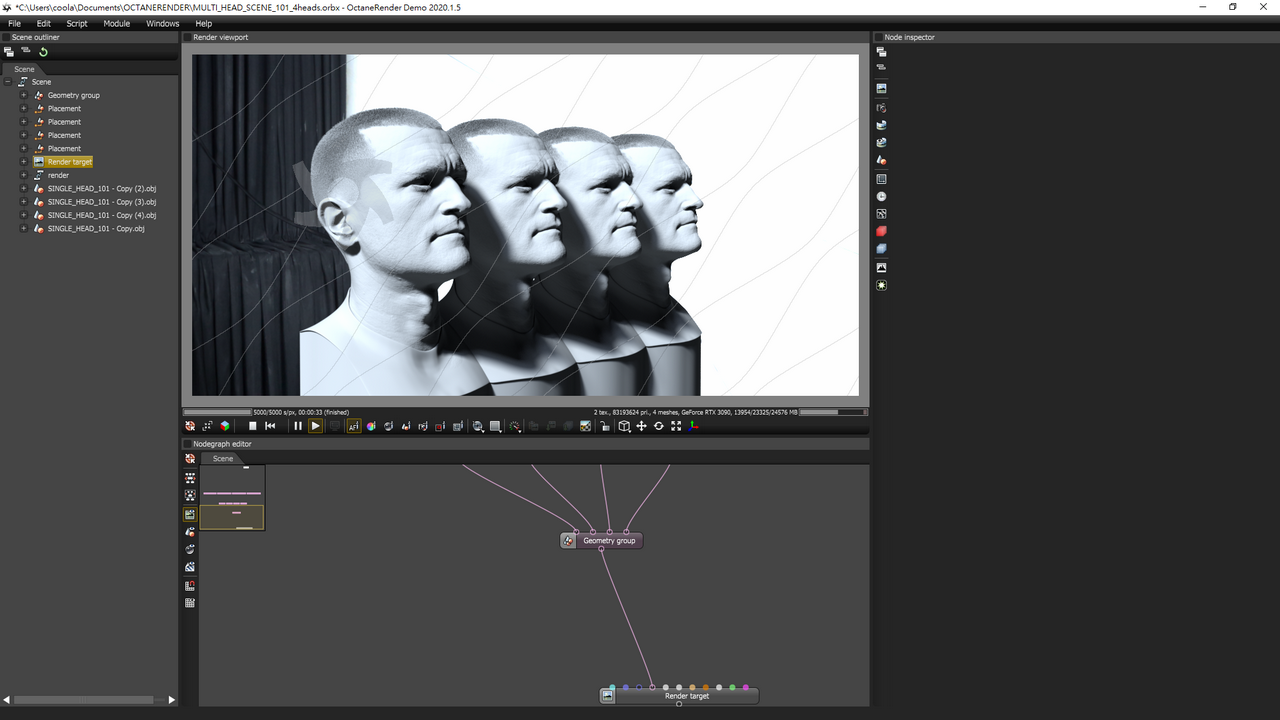
Task: Click the RGB cube icon in viewport toolbar
Action: 225,426
